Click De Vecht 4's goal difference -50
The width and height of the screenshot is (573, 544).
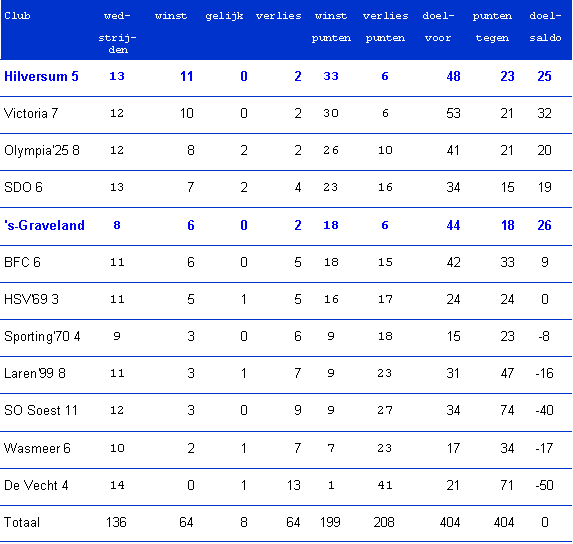click(544, 486)
